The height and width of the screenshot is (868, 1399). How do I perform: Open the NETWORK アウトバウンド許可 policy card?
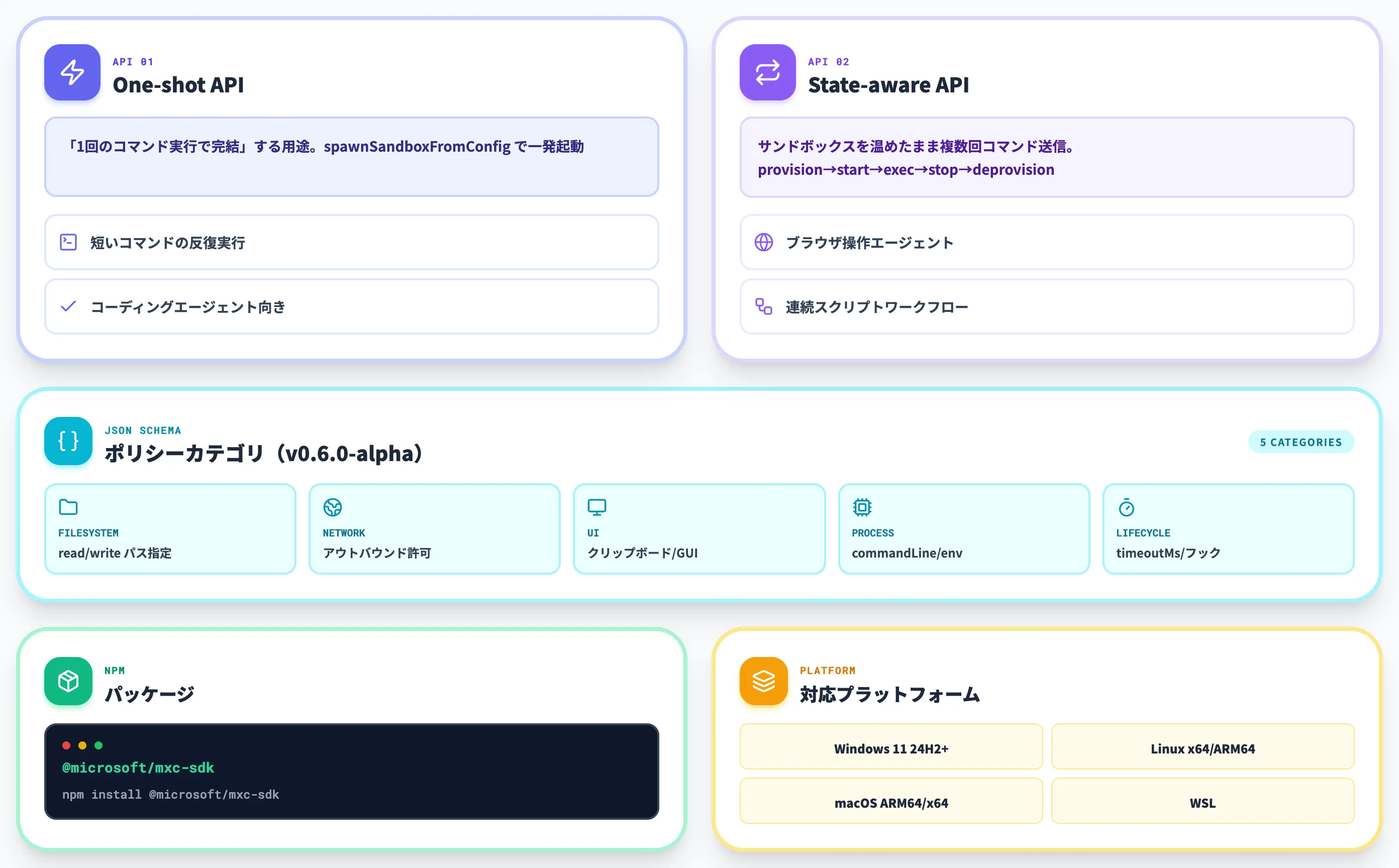(x=434, y=529)
